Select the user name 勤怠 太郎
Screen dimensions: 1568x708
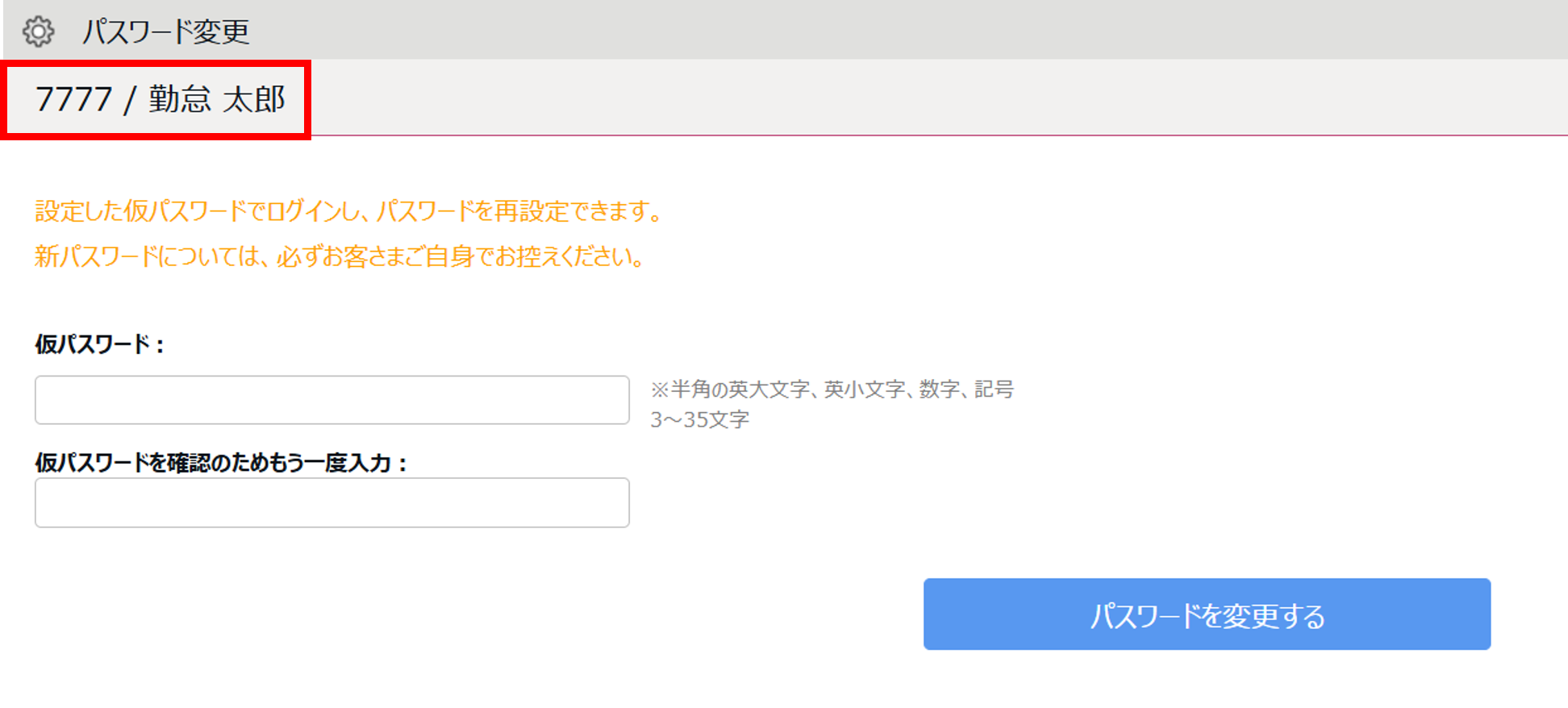tap(217, 99)
